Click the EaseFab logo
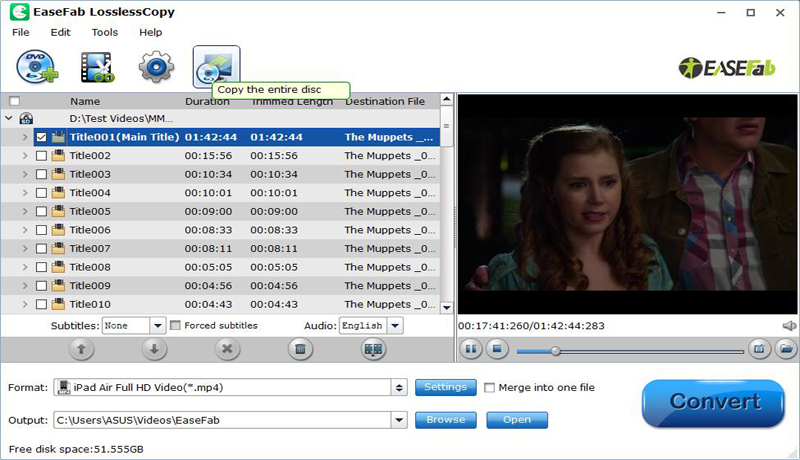Image resolution: width=800 pixels, height=460 pixels. point(727,68)
